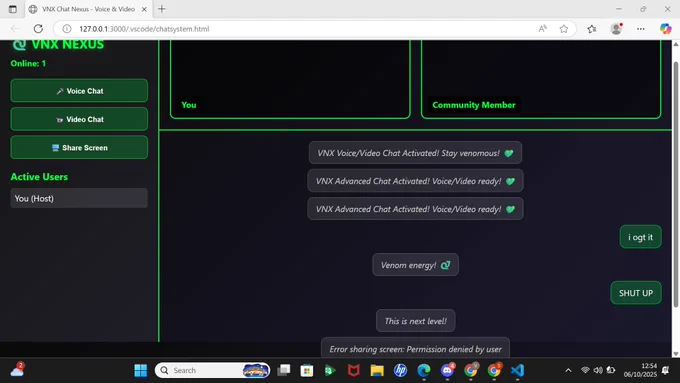Viewport: 680px width, 383px height.
Task: Open Settings and more ellipsis menu
Action: point(641,29)
